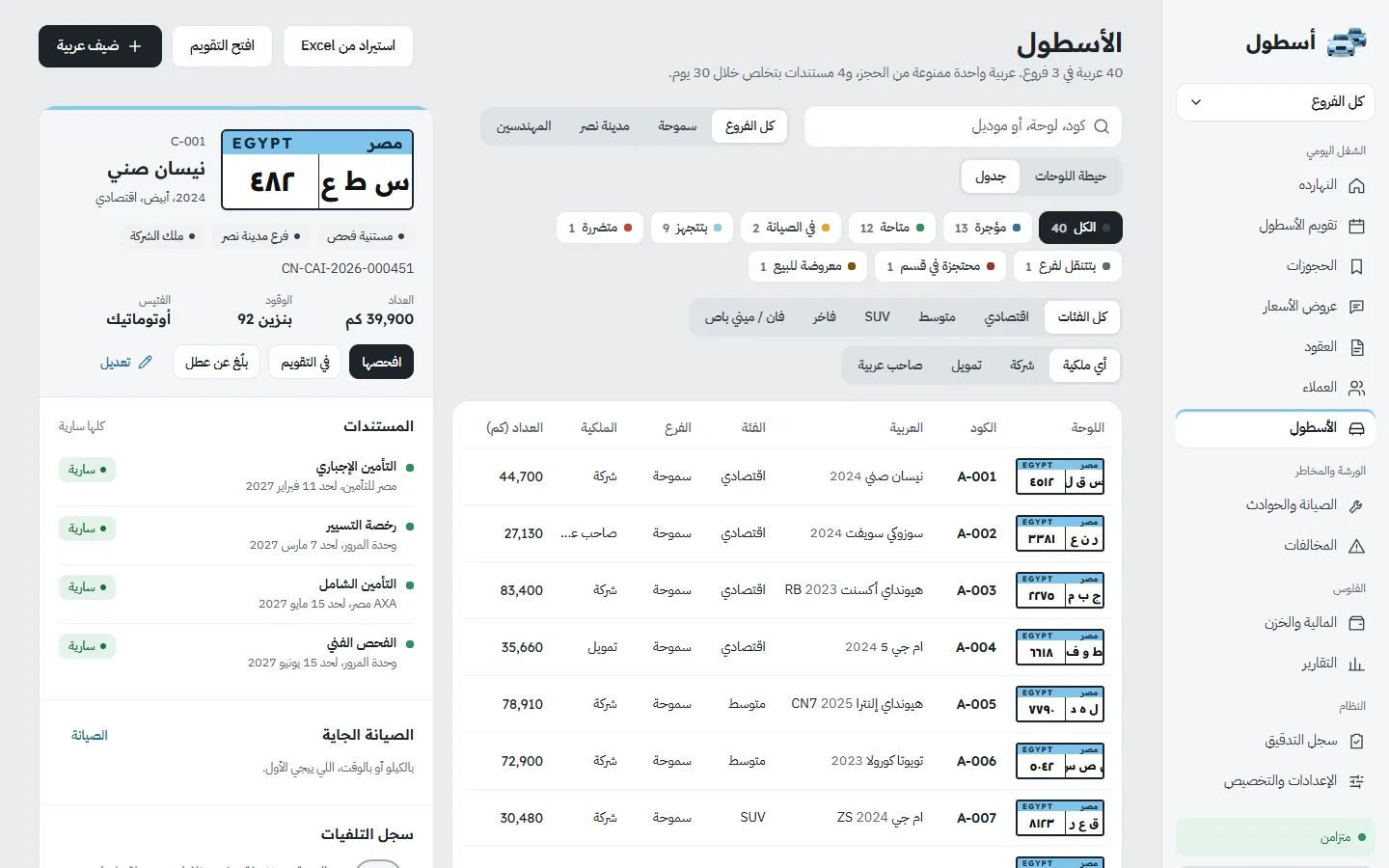Image resolution: width=1389 pixels, height=868 pixels.
Task: Open المخالفات violations in sidebar
Action: pos(1275,546)
